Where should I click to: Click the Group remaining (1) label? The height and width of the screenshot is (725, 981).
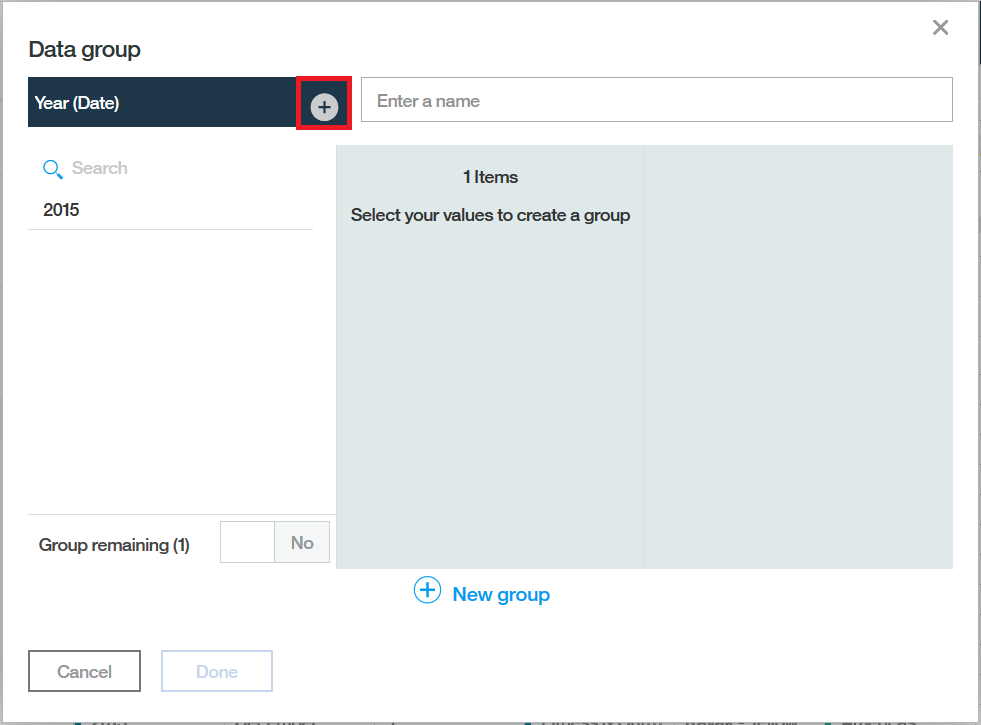point(114,545)
